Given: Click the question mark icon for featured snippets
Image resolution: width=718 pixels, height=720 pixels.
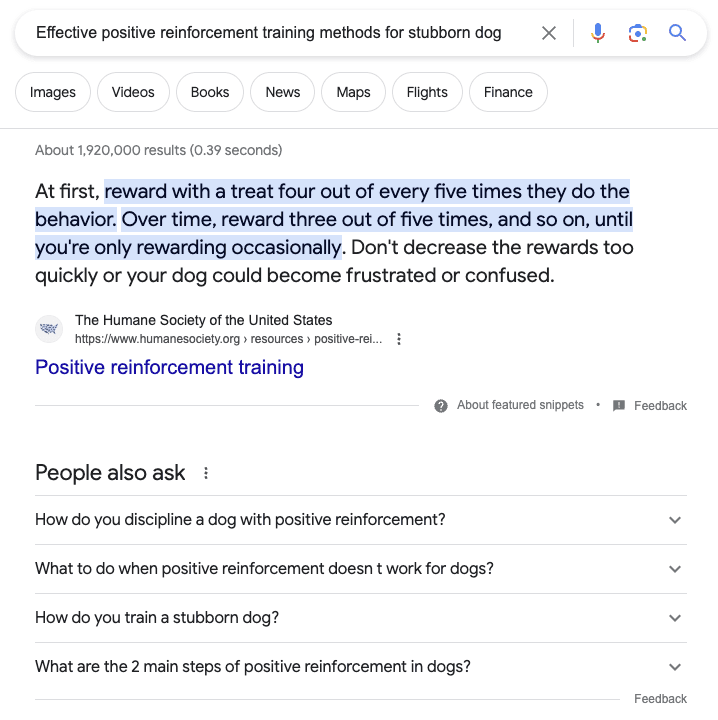Looking at the screenshot, I should coord(441,406).
